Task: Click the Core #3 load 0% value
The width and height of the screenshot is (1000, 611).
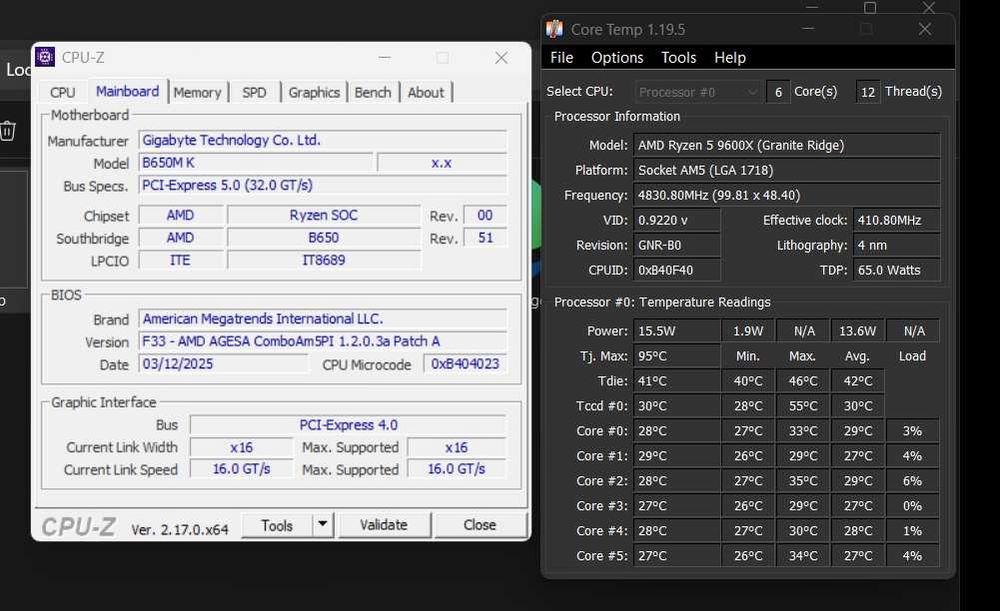Action: [x=913, y=505]
